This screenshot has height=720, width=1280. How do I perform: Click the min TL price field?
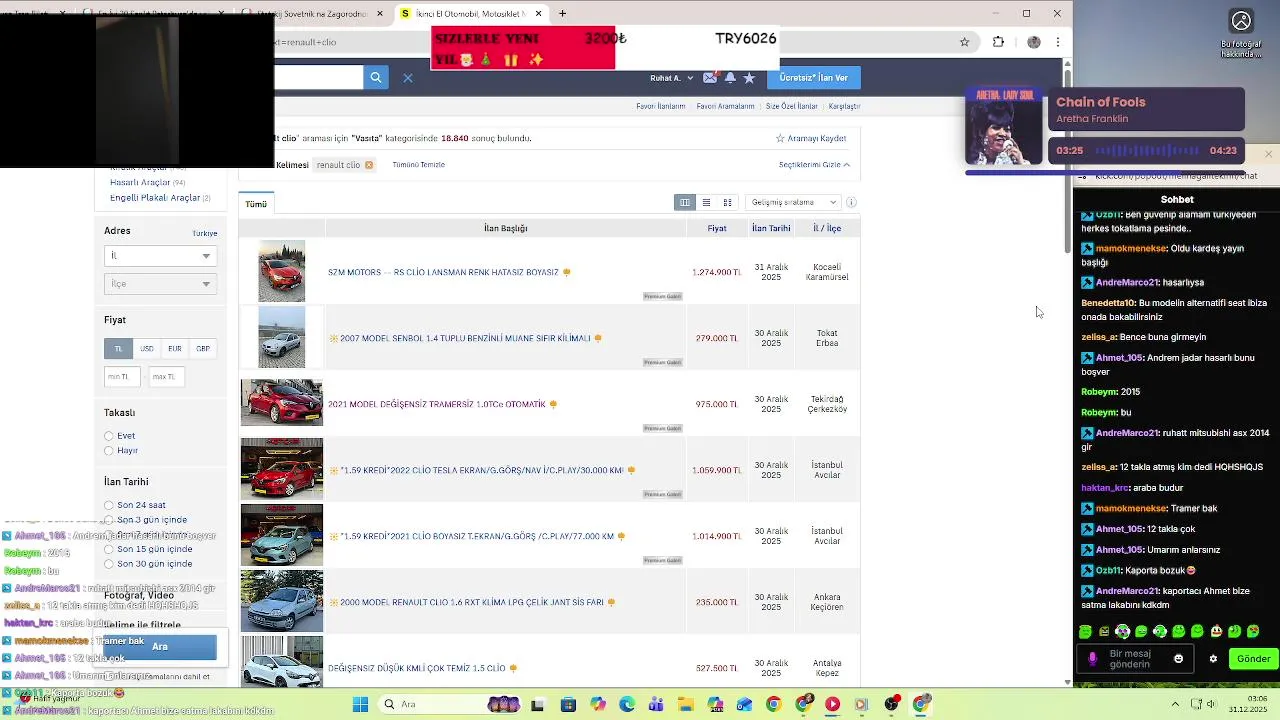122,377
